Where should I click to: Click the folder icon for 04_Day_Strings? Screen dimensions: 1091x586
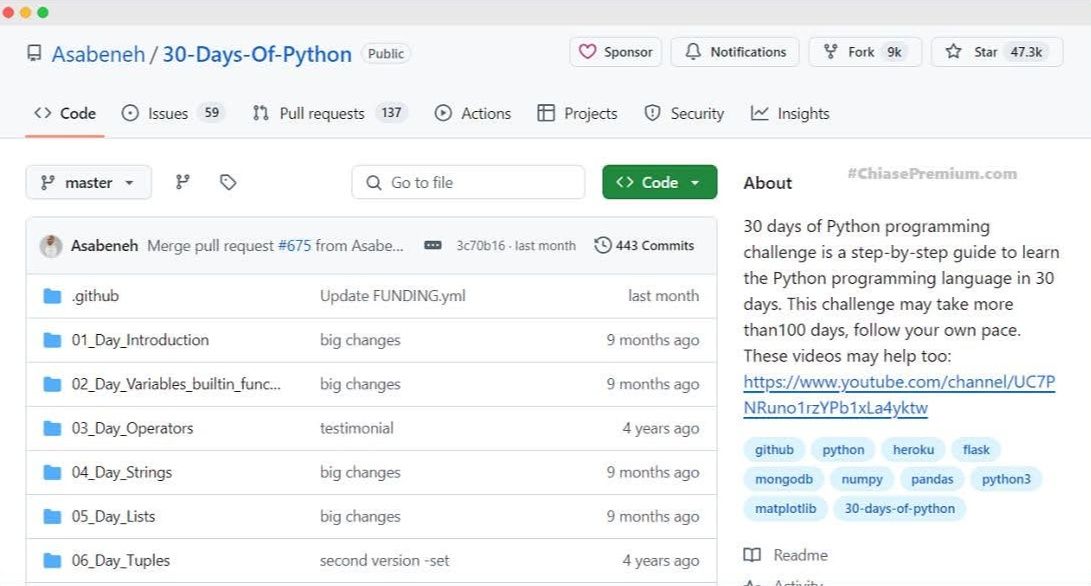52,473
